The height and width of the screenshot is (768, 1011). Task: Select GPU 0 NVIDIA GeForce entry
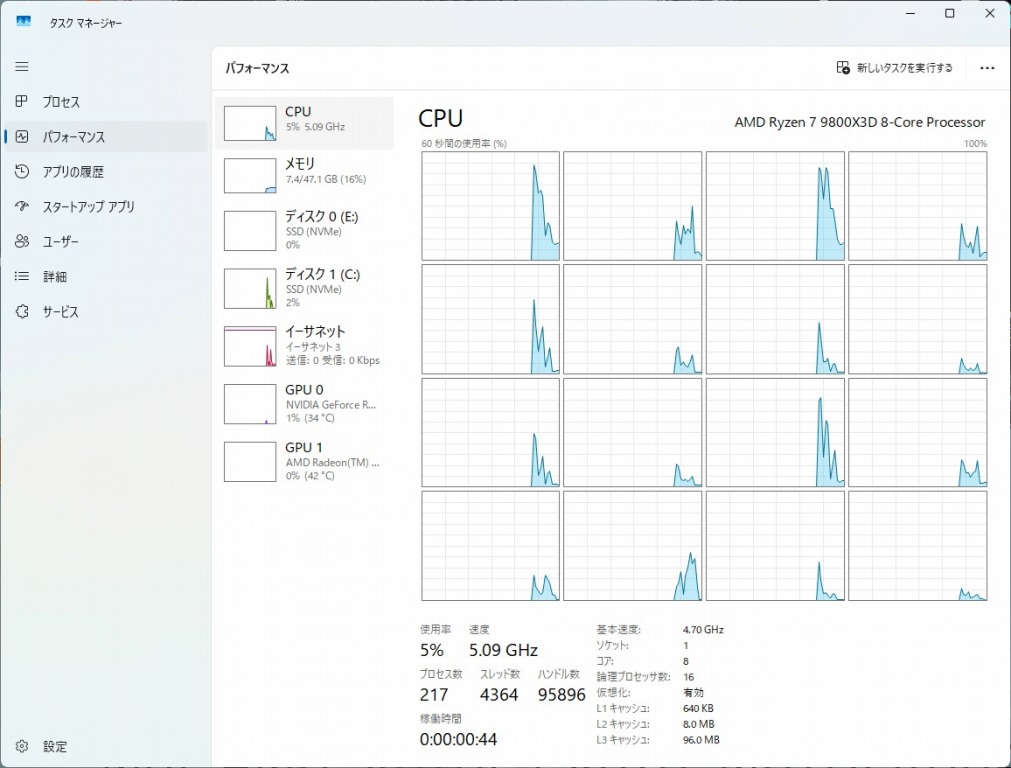(305, 403)
